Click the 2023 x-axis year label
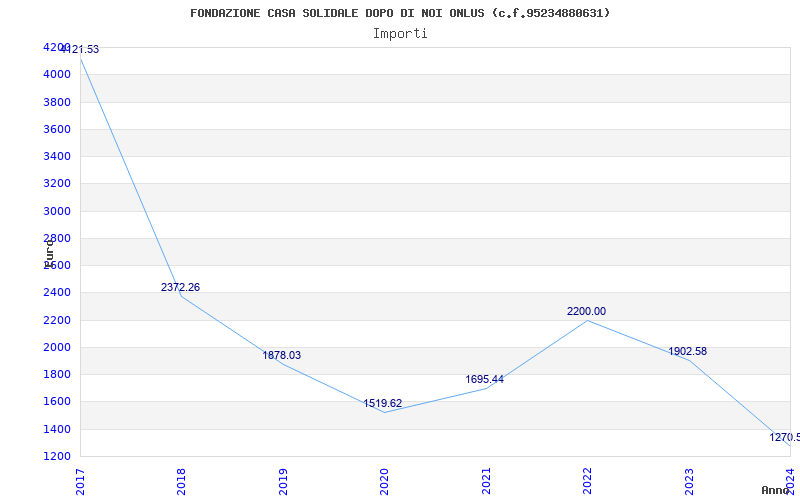Screen dimensions: 800x500 pos(689,482)
